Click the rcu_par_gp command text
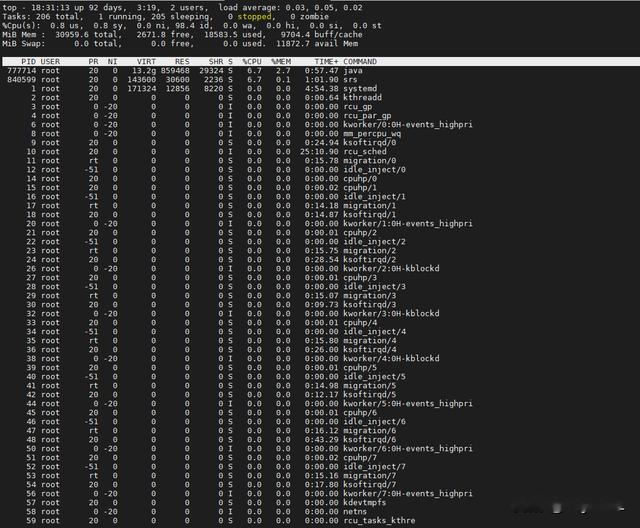Viewport: 640px width, 528px height. (367, 115)
